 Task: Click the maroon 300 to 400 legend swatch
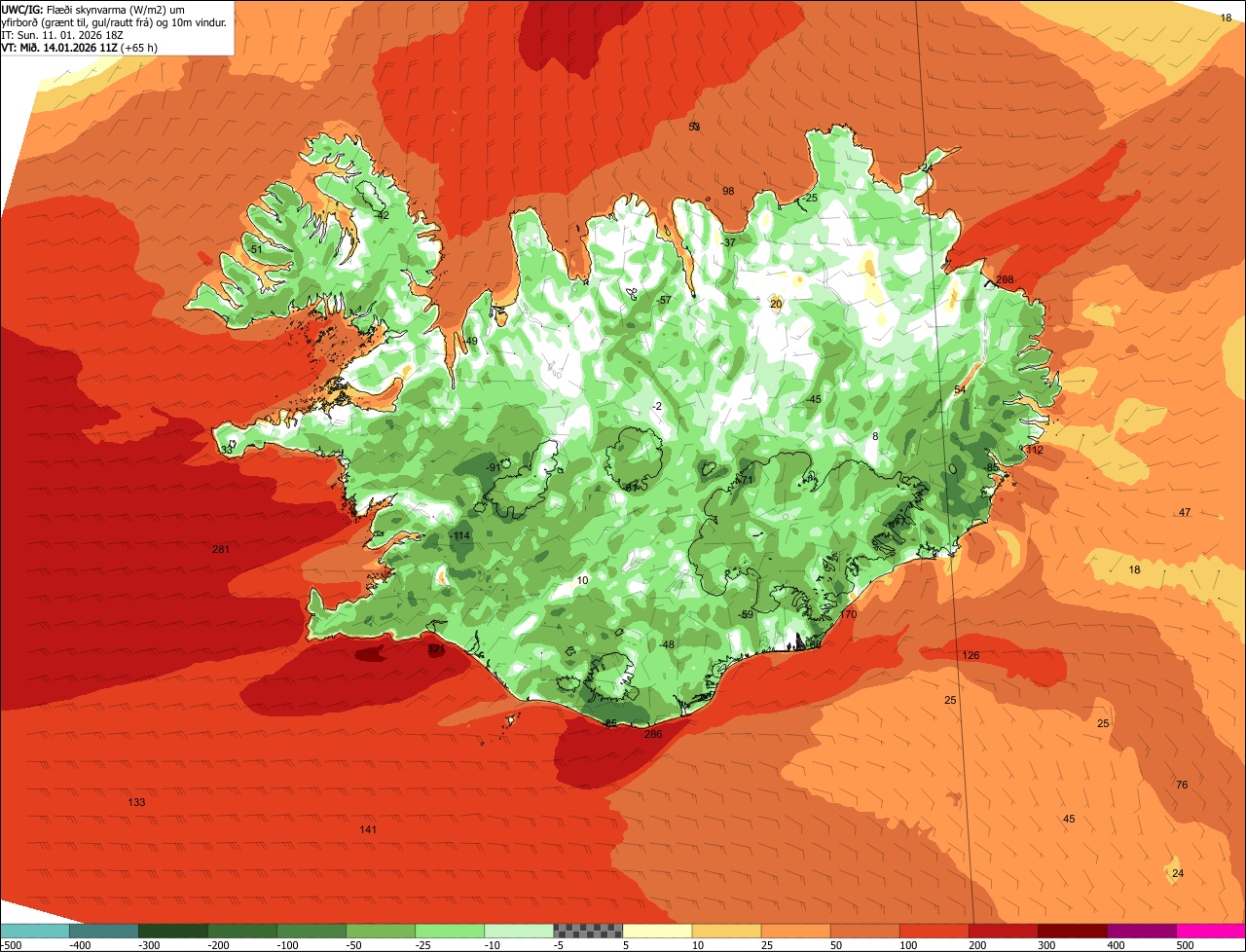(1073, 931)
